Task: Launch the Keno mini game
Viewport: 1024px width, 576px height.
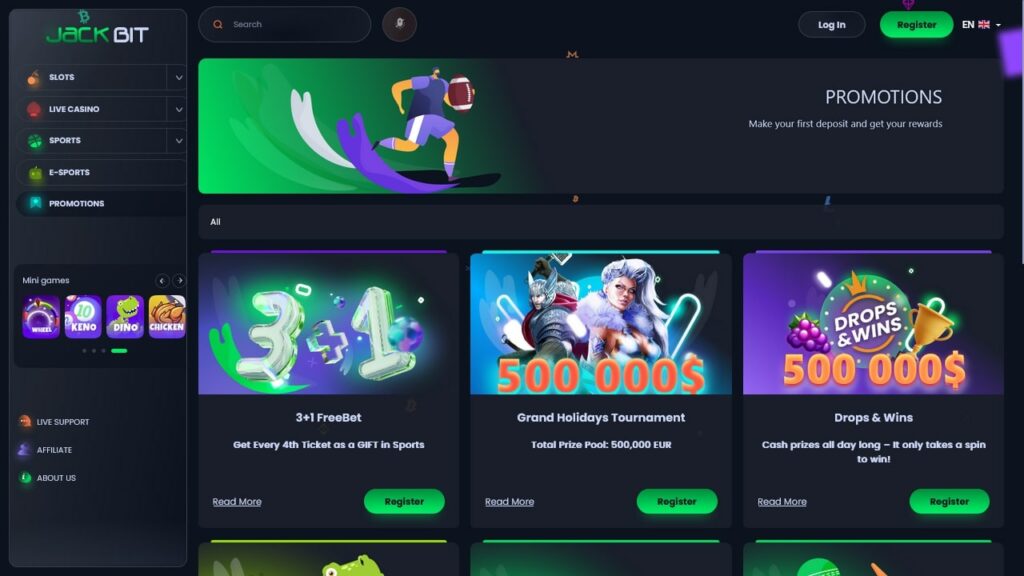Action: [83, 317]
